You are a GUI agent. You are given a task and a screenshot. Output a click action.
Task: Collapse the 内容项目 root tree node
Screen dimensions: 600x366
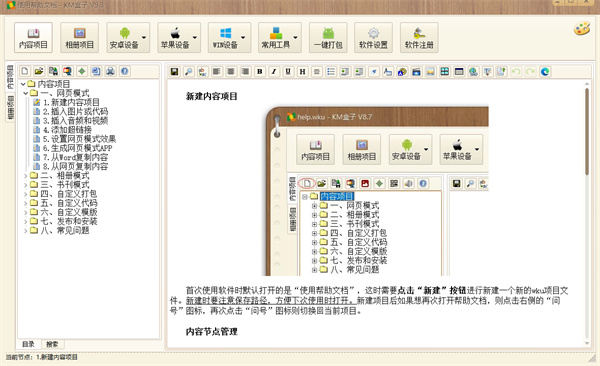23,84
